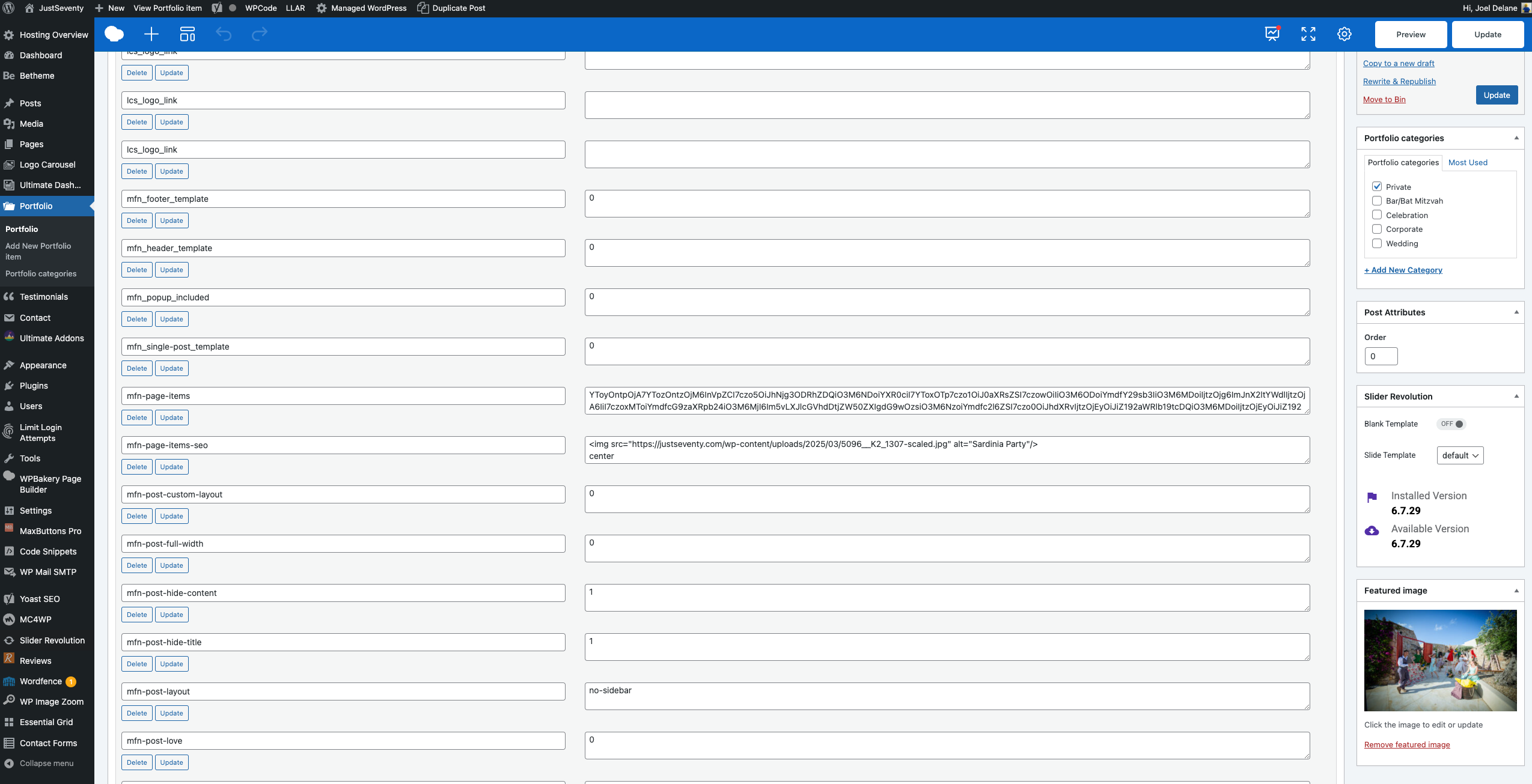Collapse the Portfolio categories panel
The height and width of the screenshot is (784, 1532).
coord(1516,138)
